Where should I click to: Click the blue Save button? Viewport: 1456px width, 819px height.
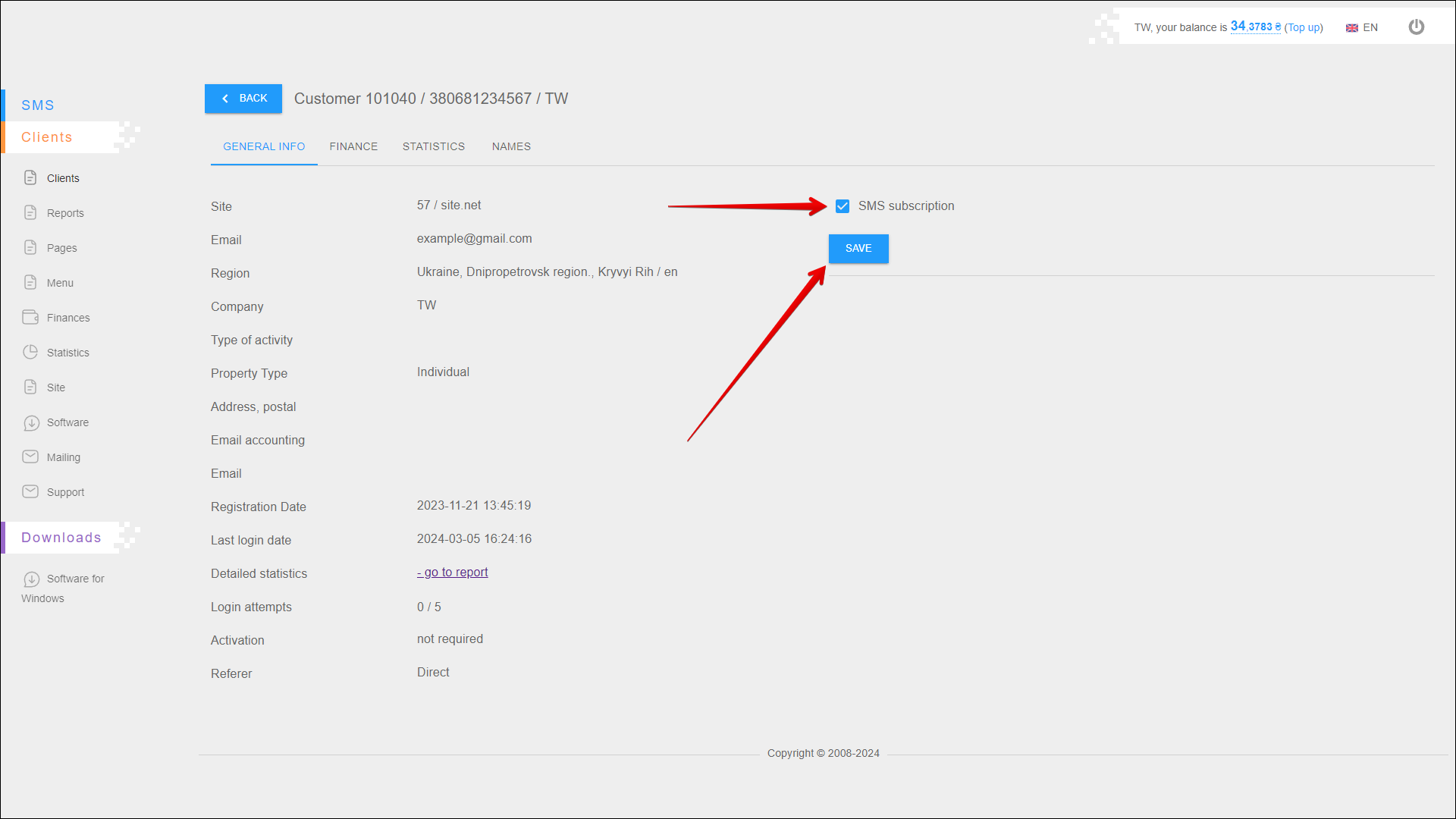click(858, 249)
